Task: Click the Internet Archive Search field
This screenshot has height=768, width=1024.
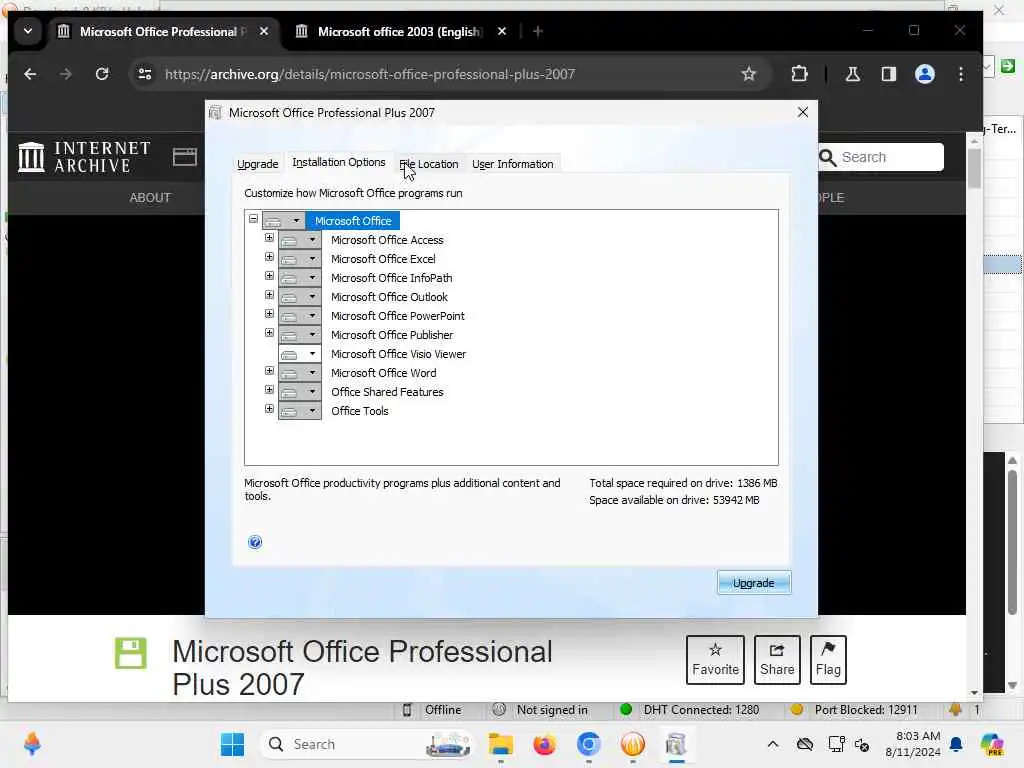Action: [880, 157]
